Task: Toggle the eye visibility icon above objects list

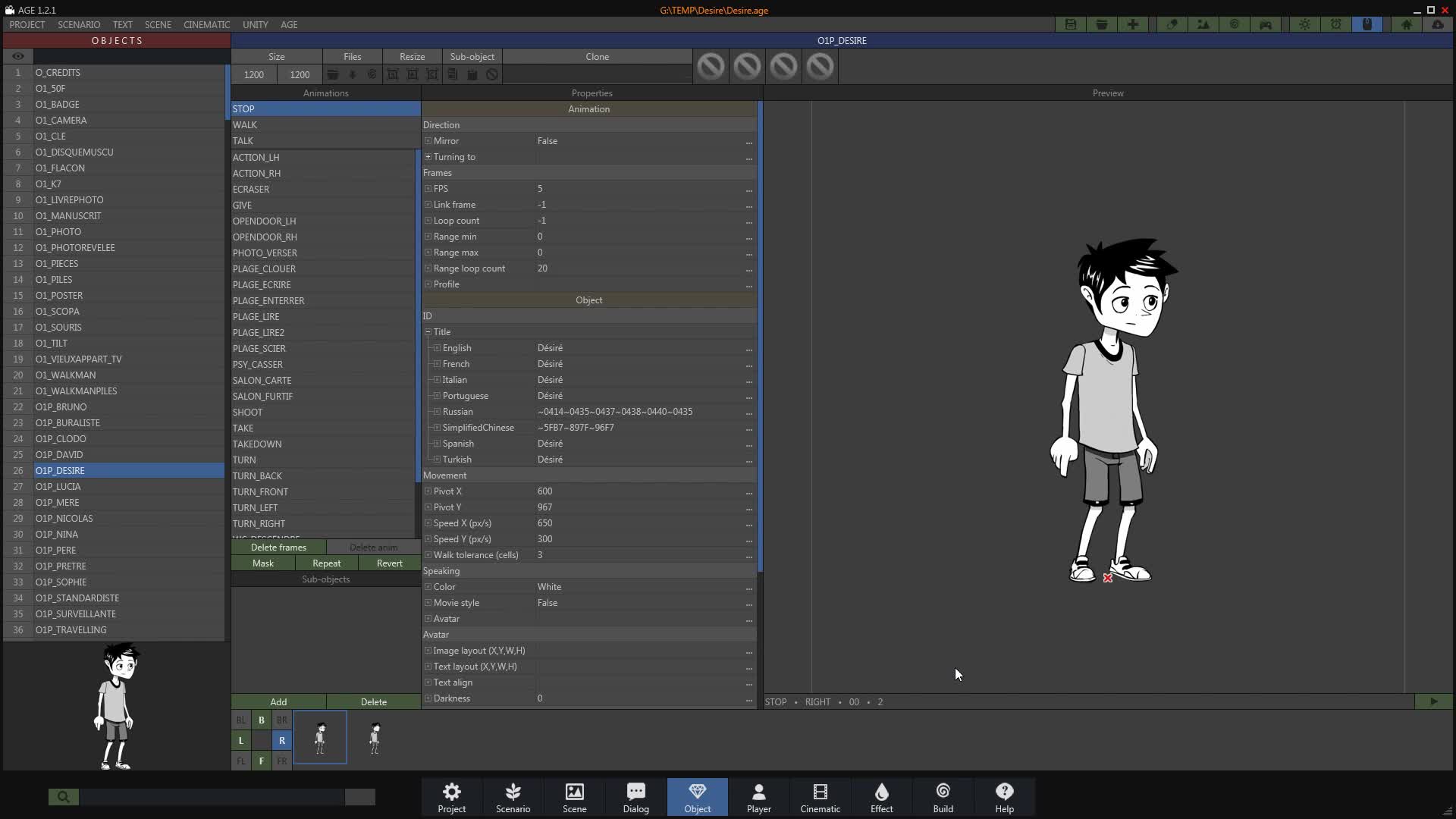Action: 18,56
